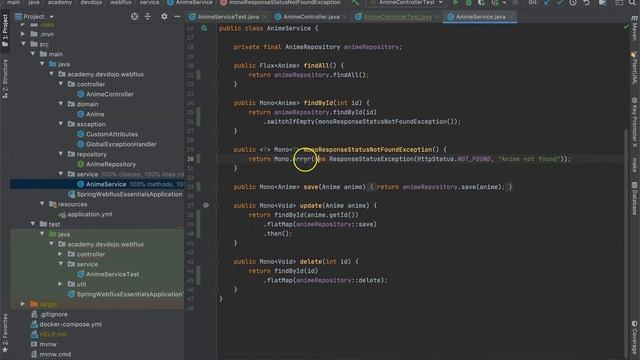Screen dimensions: 640x360
Task: Run with coverage from the top toolbar
Action: (x=482, y=3)
